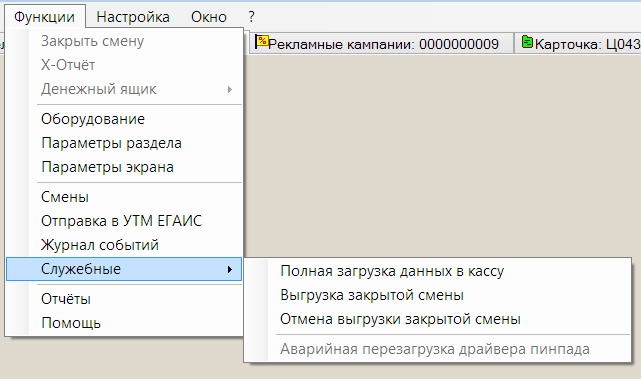The image size is (641, 379).
Task: Open the Функции menu
Action: pos(44,17)
